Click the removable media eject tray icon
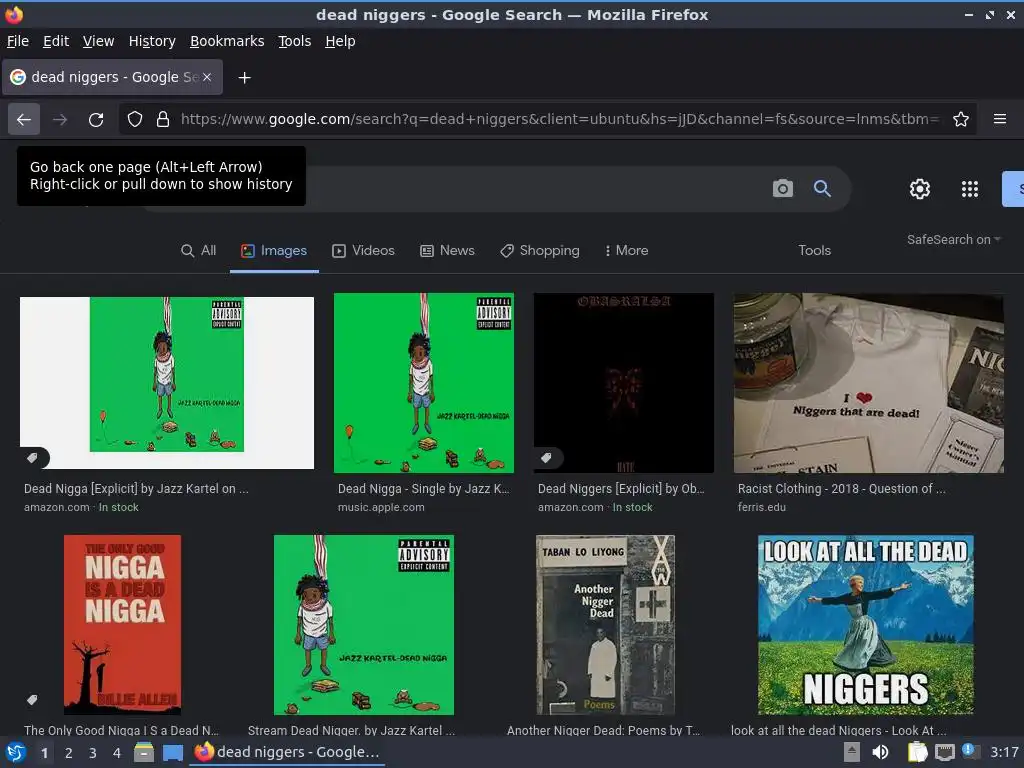Image resolution: width=1024 pixels, height=768 pixels. 852,752
